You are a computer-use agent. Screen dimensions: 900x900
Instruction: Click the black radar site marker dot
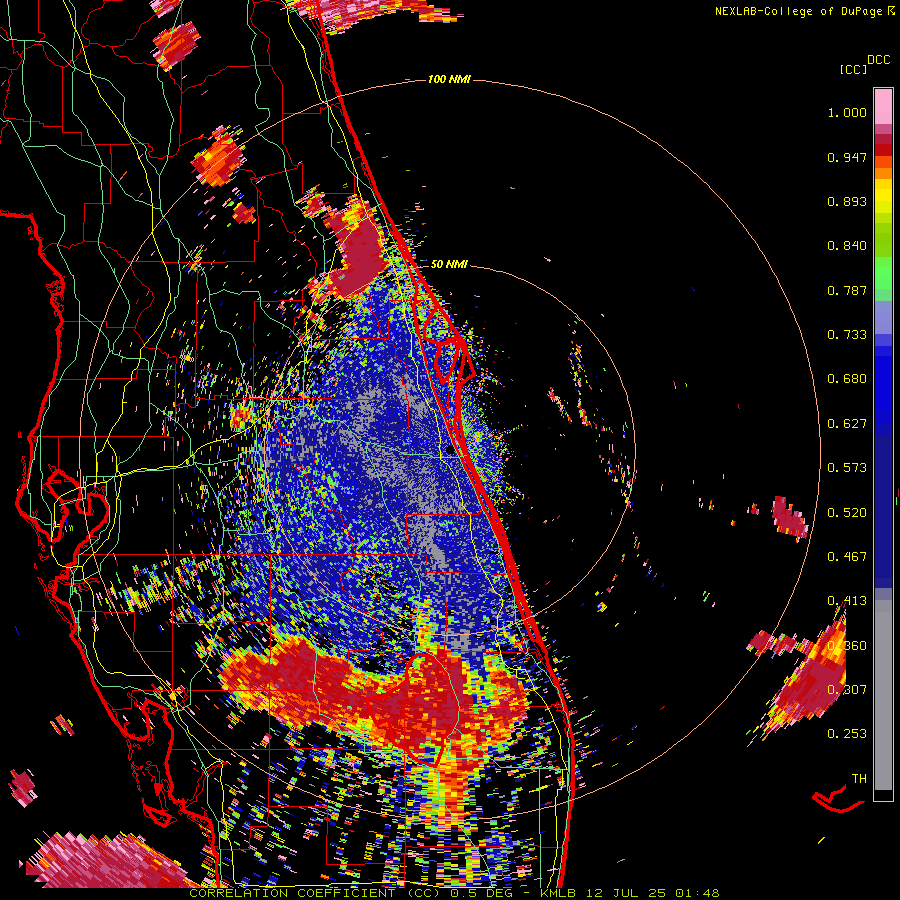(x=450, y=451)
